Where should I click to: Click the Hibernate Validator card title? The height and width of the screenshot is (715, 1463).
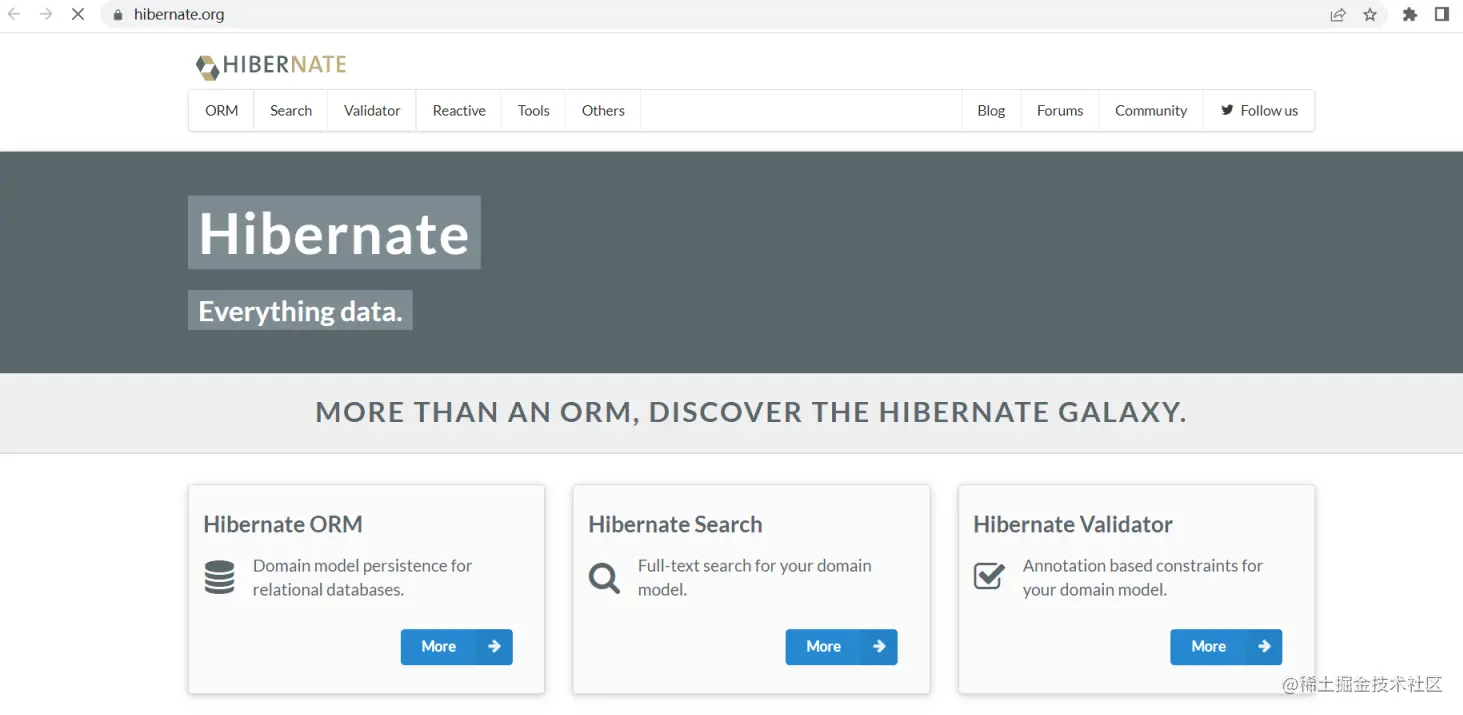coord(1073,524)
